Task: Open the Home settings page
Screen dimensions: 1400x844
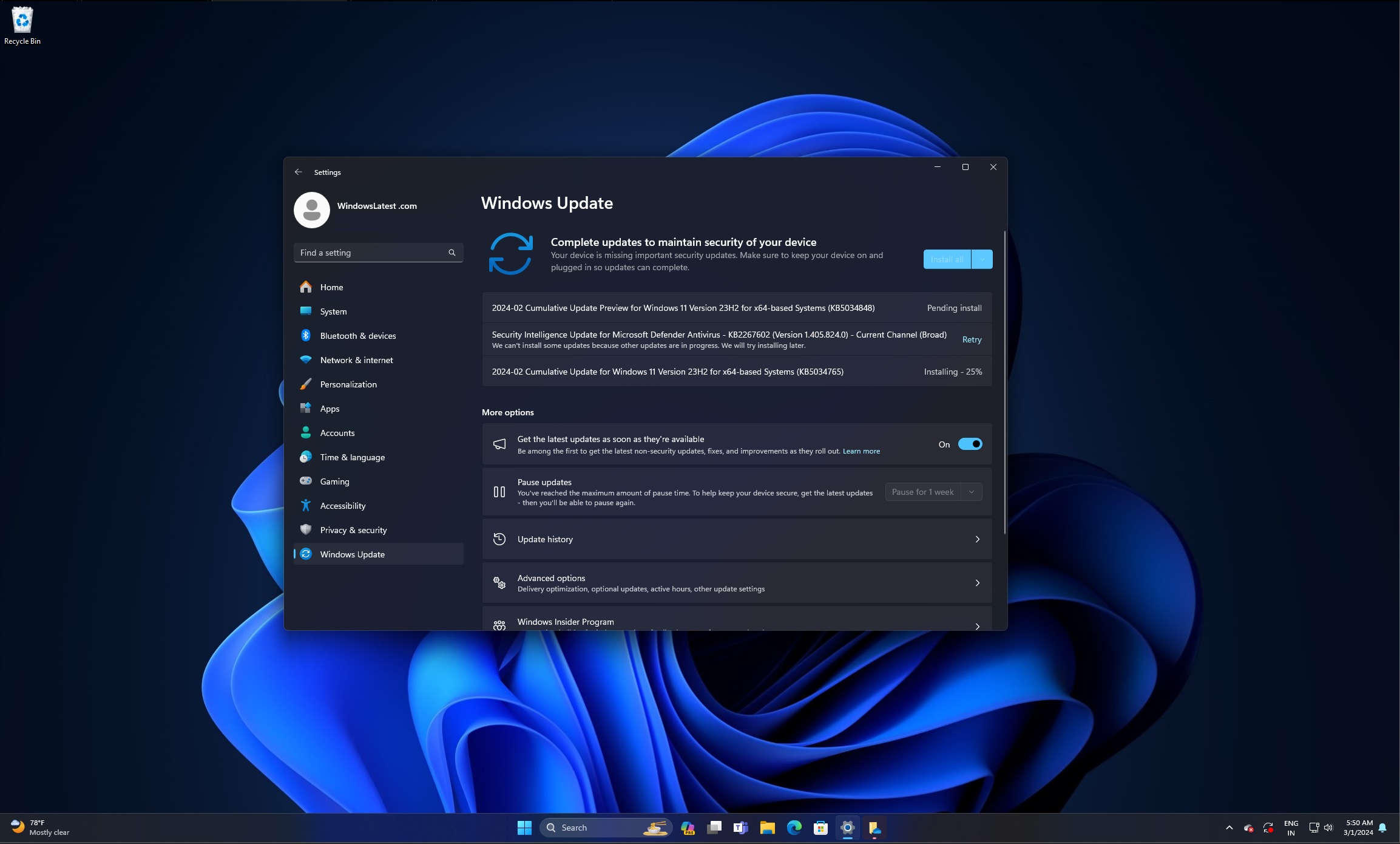Action: (x=331, y=287)
